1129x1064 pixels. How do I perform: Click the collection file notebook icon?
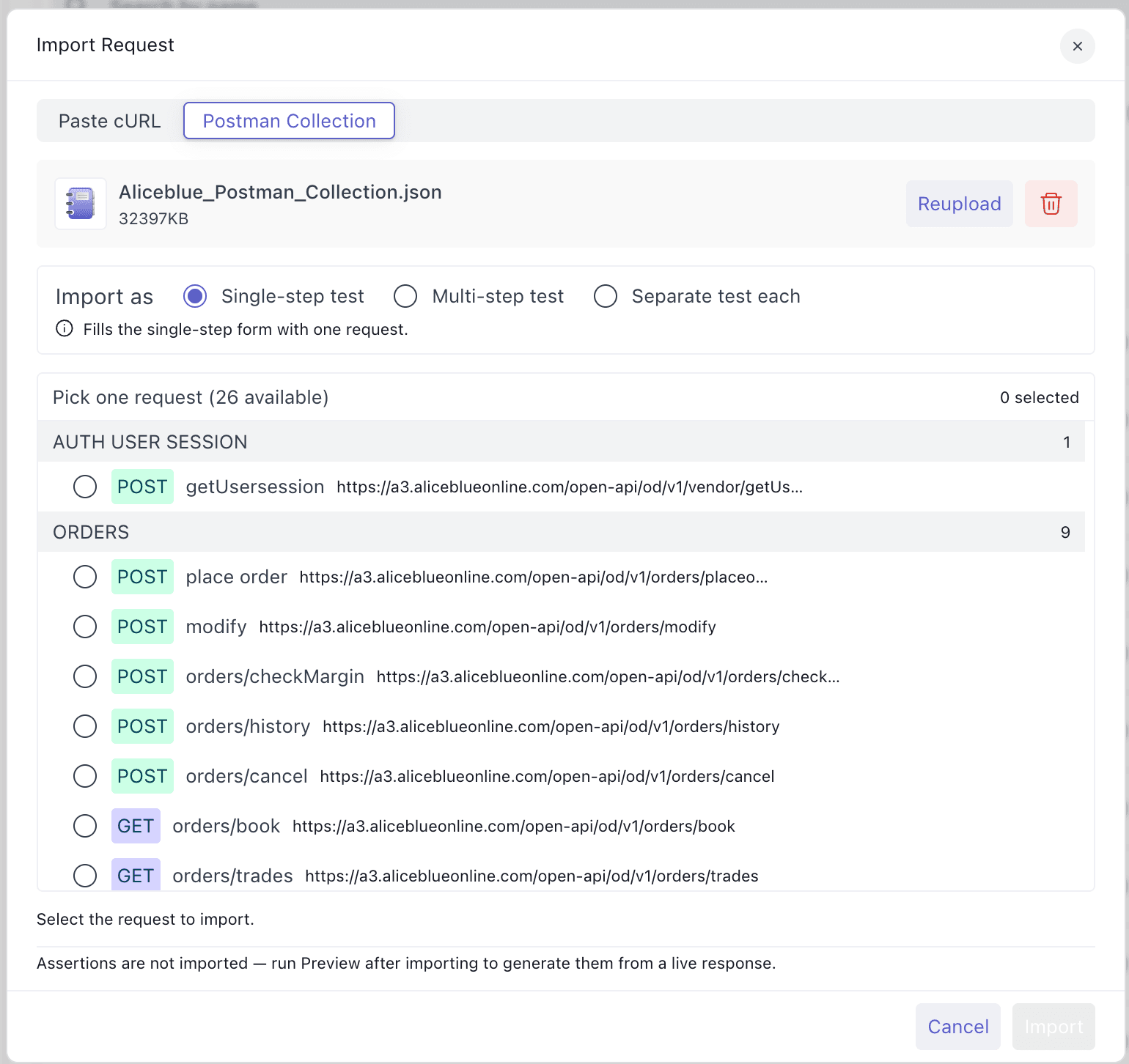[81, 204]
